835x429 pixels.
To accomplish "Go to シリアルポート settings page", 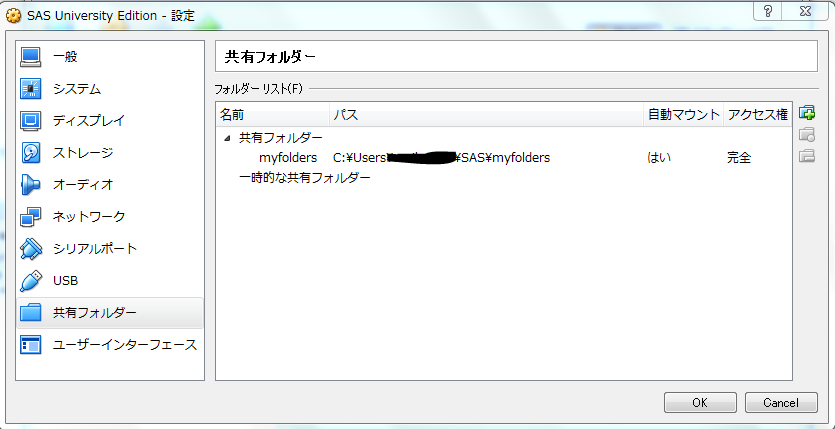I will pos(95,249).
